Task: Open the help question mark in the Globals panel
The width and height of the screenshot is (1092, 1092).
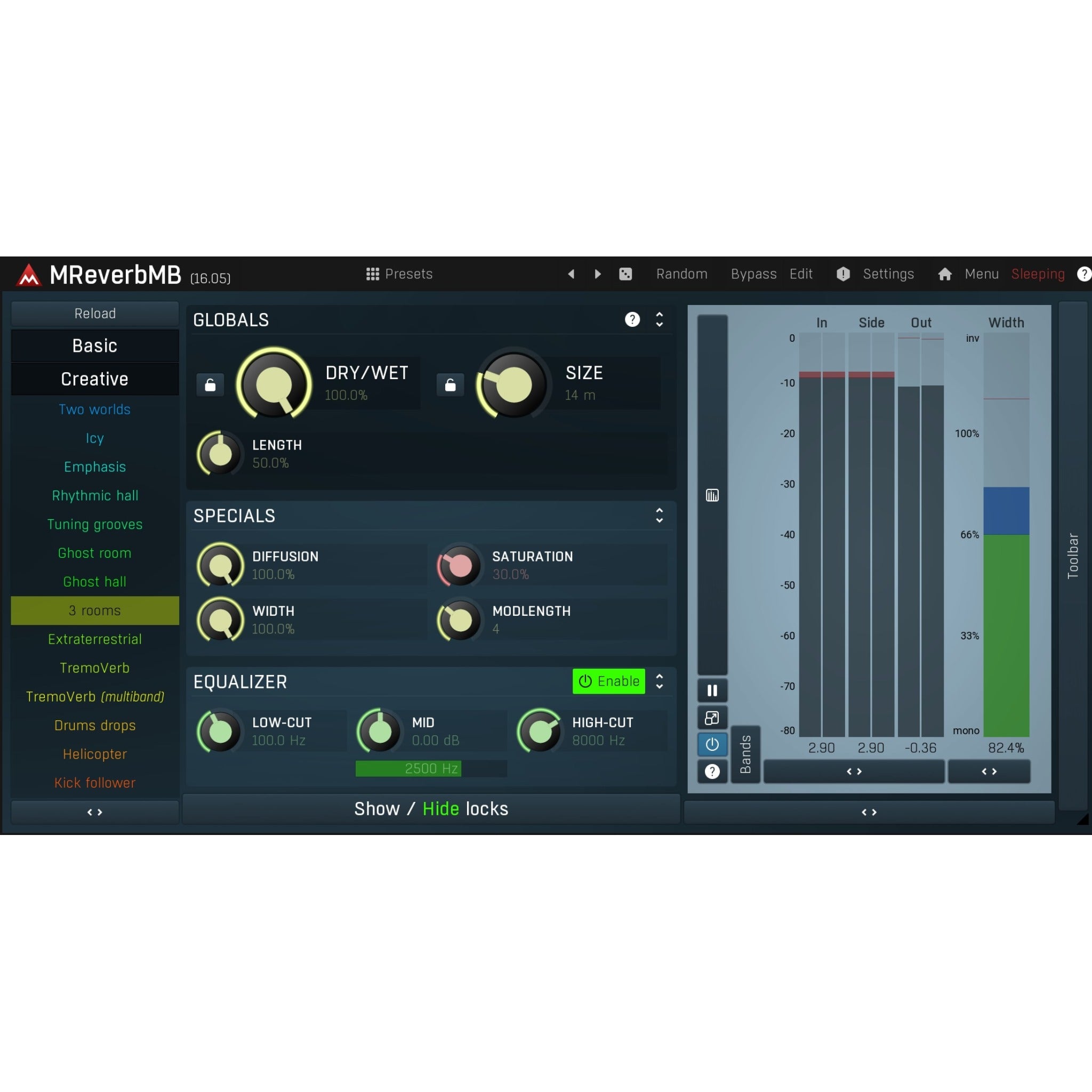Action: pos(632,320)
